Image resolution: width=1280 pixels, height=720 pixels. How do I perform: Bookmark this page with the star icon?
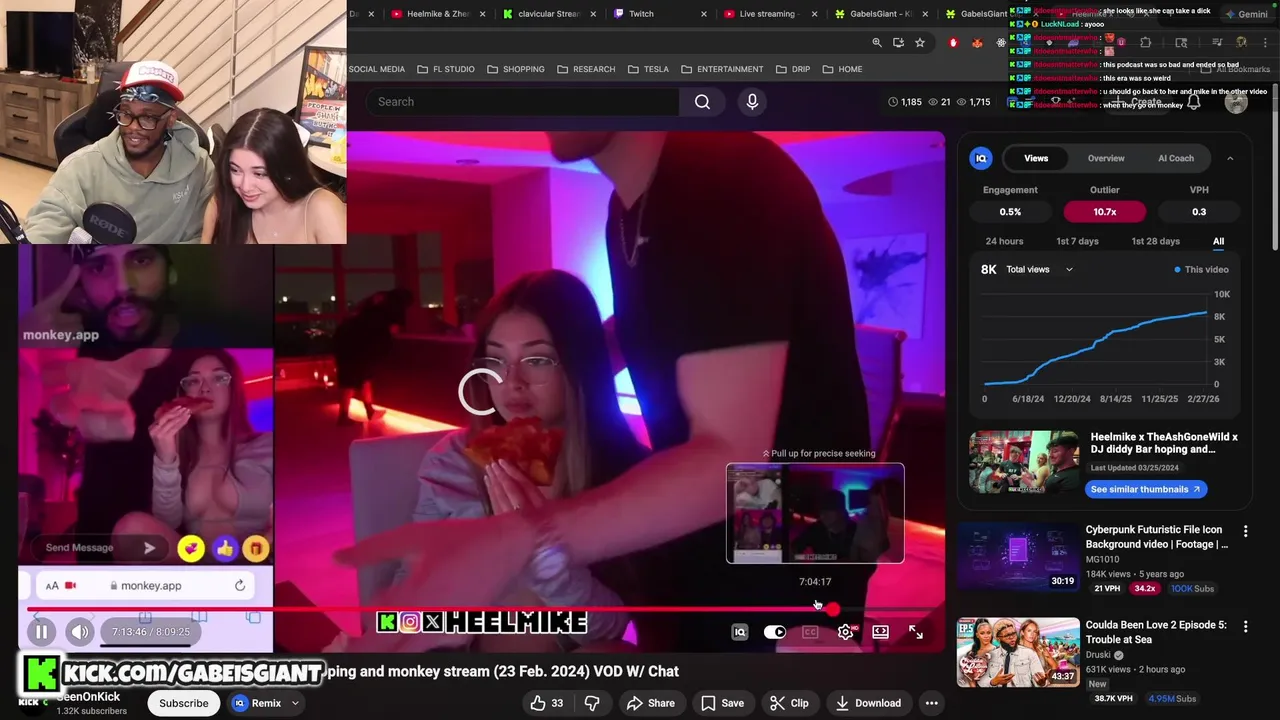[x=920, y=42]
